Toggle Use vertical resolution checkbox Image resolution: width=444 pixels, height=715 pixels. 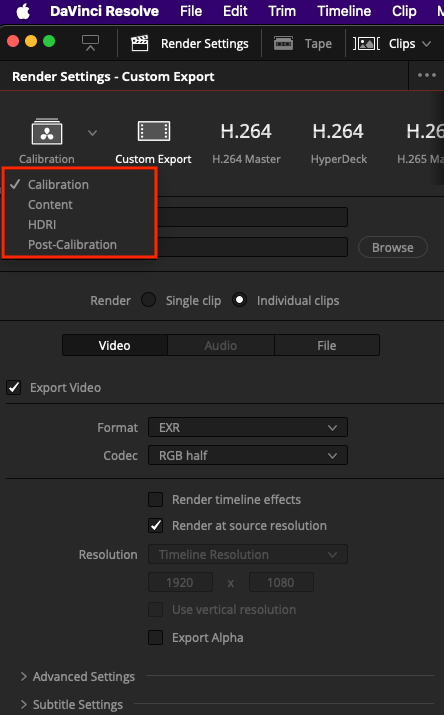pyautogui.click(x=155, y=610)
